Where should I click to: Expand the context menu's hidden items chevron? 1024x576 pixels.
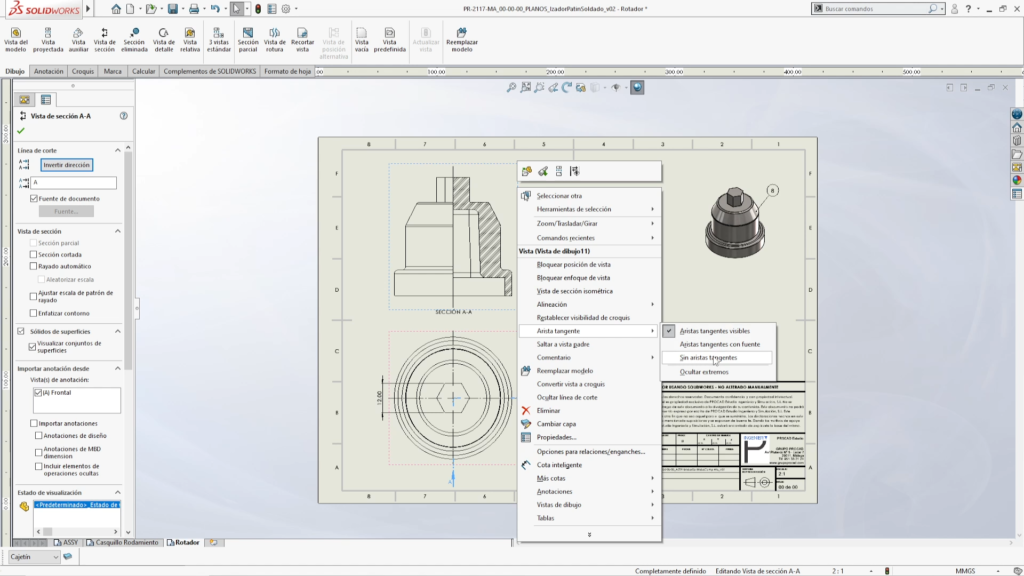(589, 535)
